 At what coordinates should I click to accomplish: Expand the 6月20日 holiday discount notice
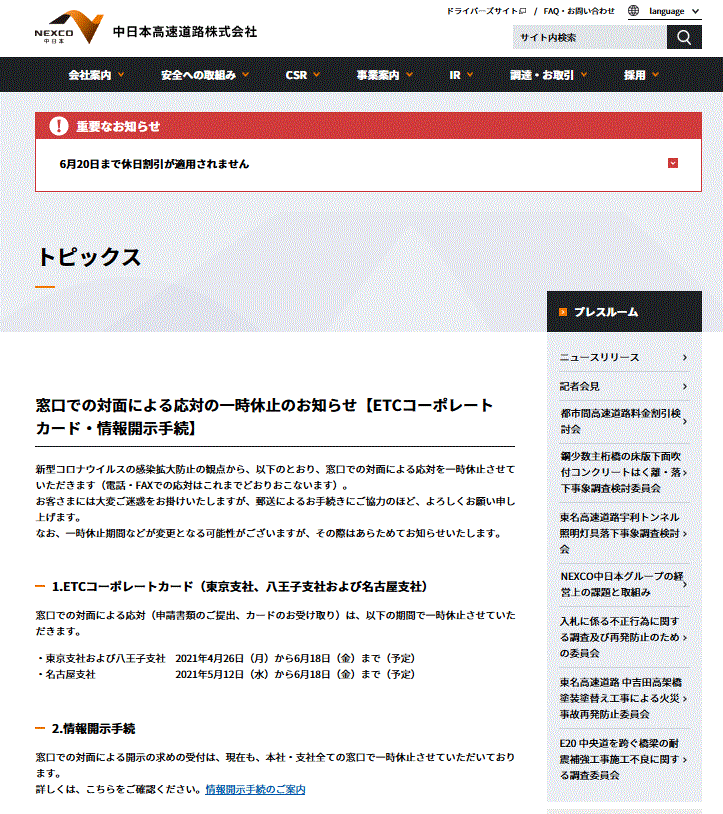click(673, 164)
